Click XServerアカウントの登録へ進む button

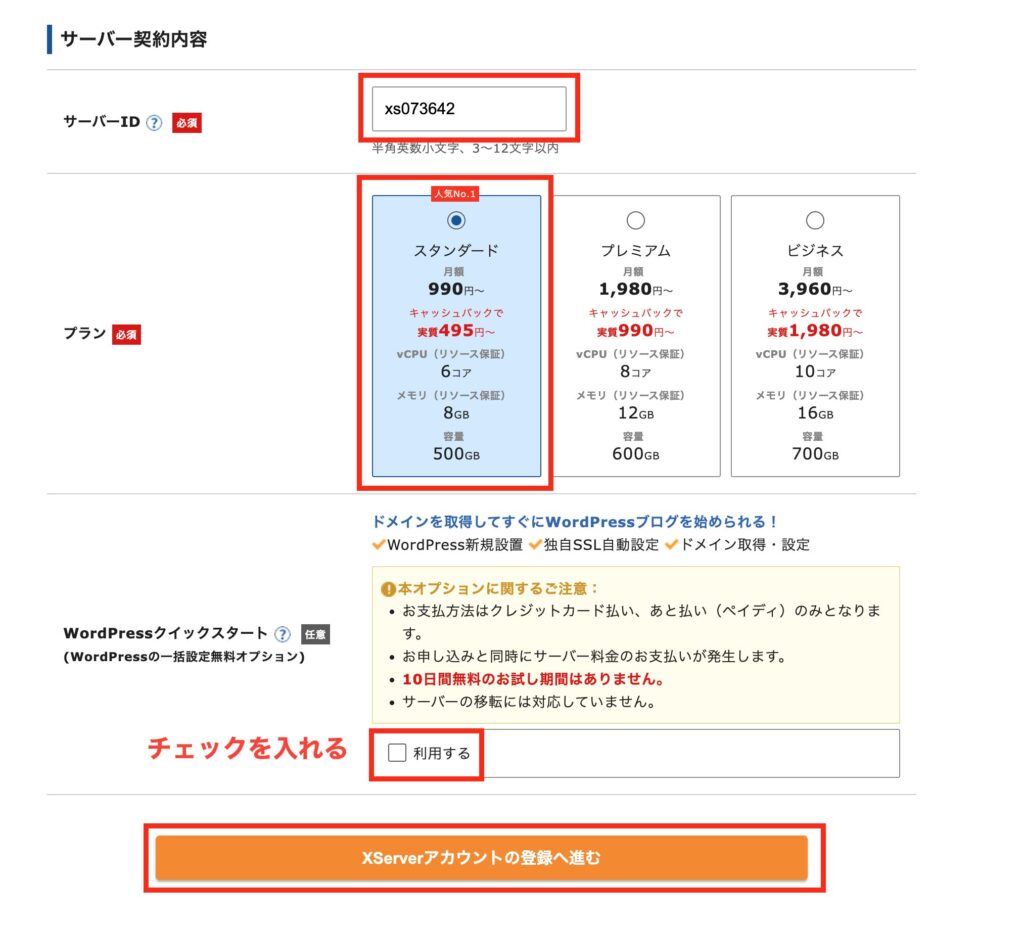click(481, 857)
